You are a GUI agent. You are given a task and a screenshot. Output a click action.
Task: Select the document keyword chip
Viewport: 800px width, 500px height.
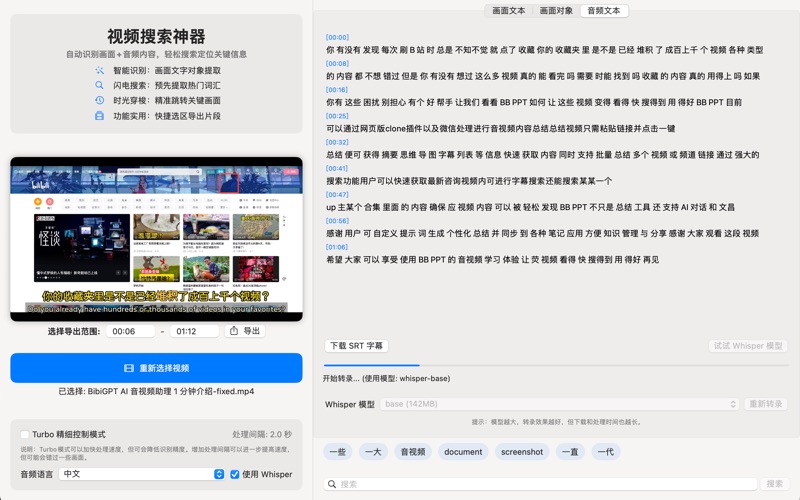pyautogui.click(x=463, y=452)
